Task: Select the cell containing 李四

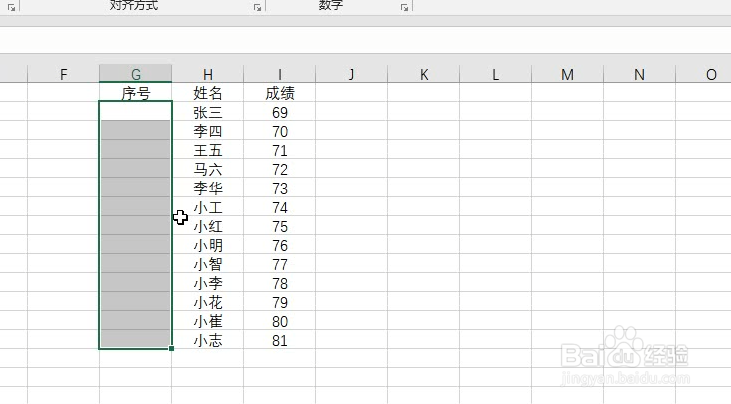Action: pos(207,130)
